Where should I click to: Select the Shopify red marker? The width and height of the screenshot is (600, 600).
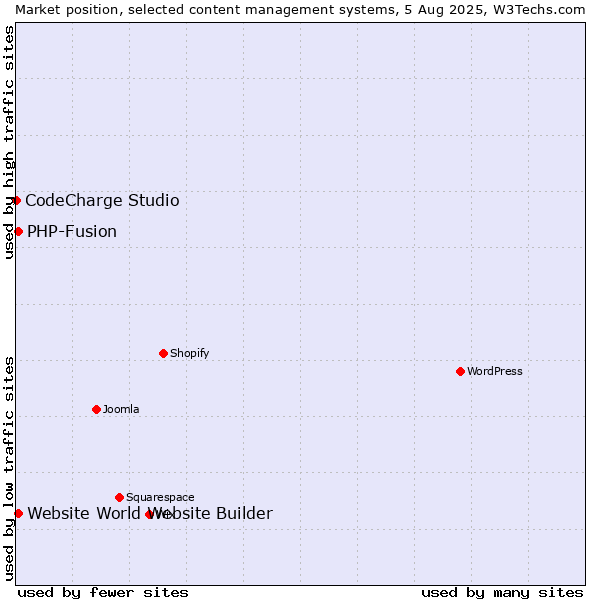coord(163,354)
